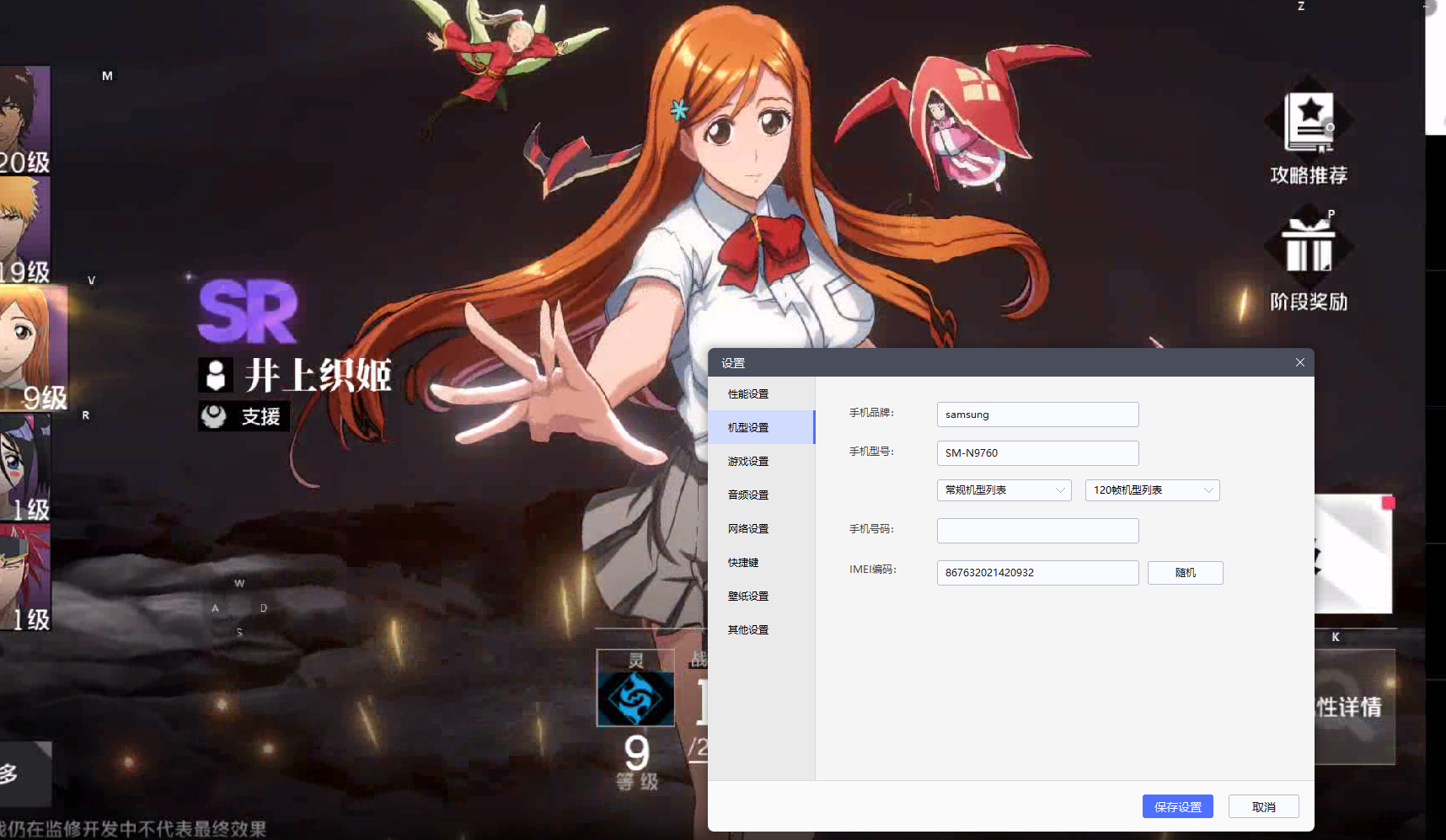Select the level 20 character portrait
Screen dimensions: 1446x840
point(24,118)
